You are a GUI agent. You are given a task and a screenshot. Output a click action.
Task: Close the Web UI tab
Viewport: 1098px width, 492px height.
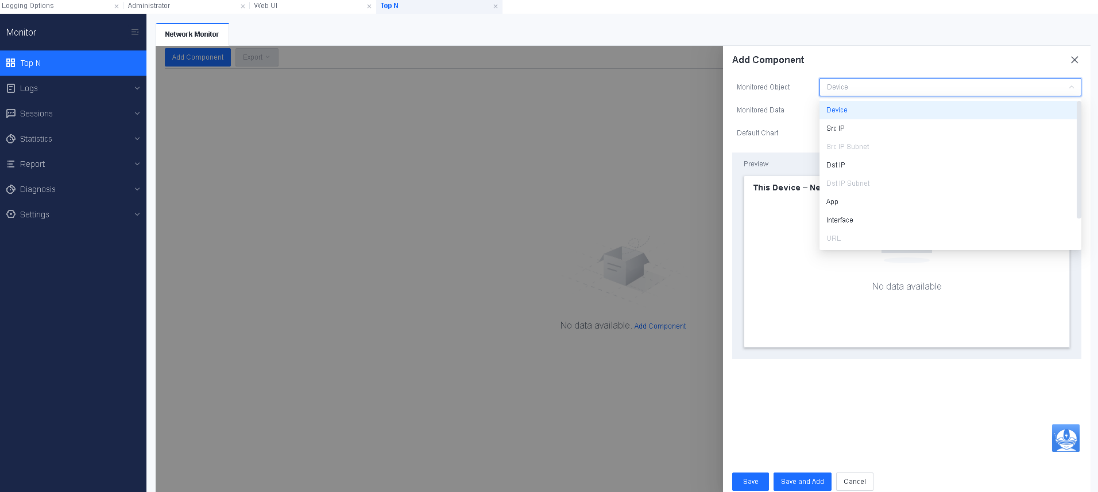click(x=369, y=6)
